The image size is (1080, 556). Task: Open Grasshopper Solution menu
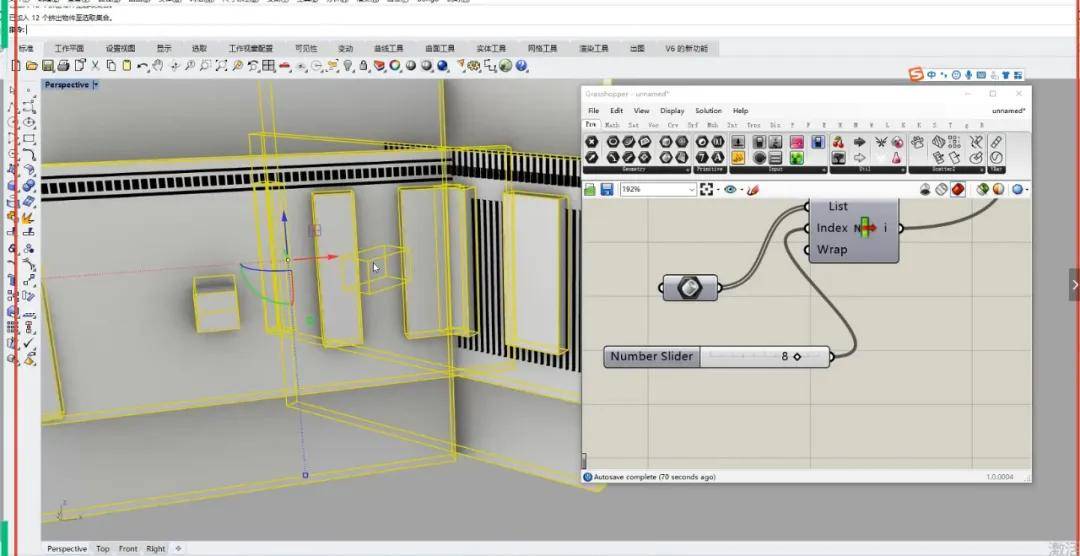click(x=708, y=110)
